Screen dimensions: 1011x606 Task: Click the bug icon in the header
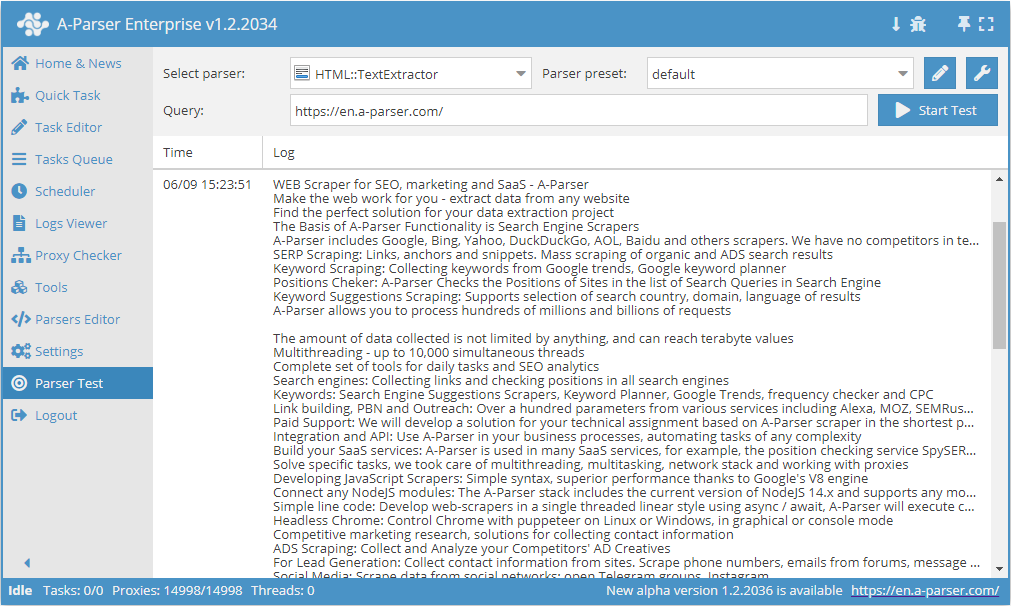click(x=918, y=24)
